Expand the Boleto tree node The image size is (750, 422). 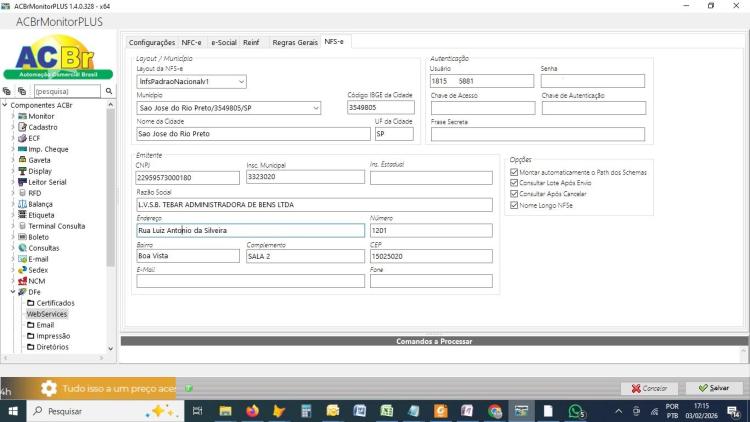pyautogui.click(x=13, y=237)
